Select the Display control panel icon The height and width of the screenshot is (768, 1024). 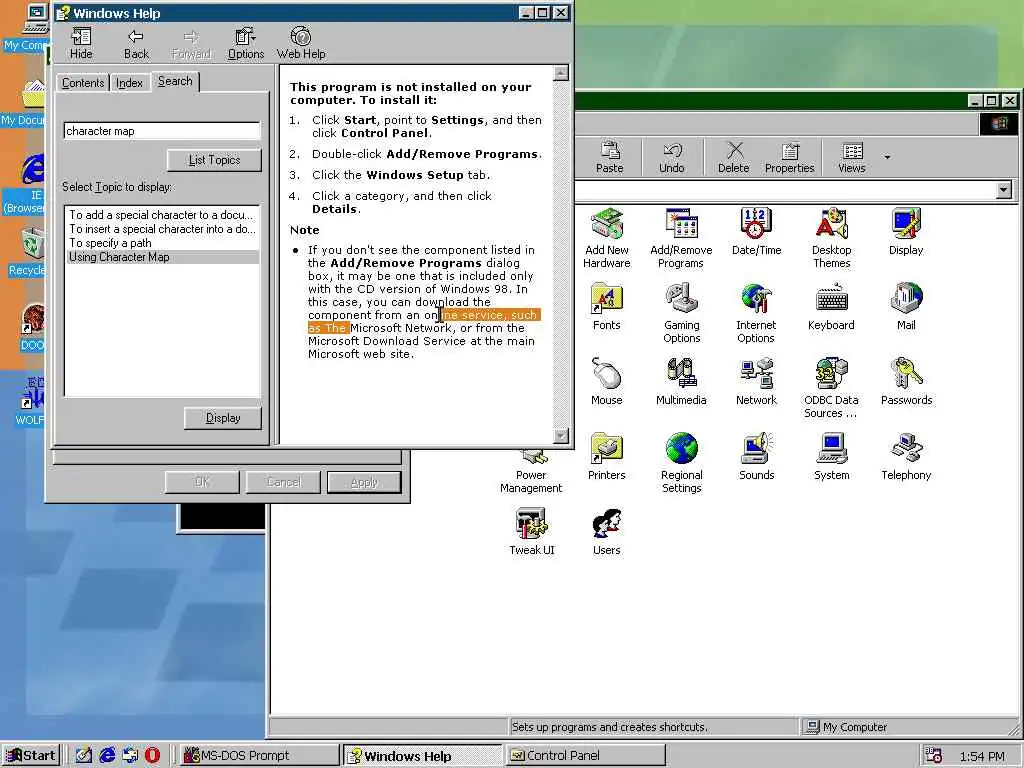(x=906, y=232)
